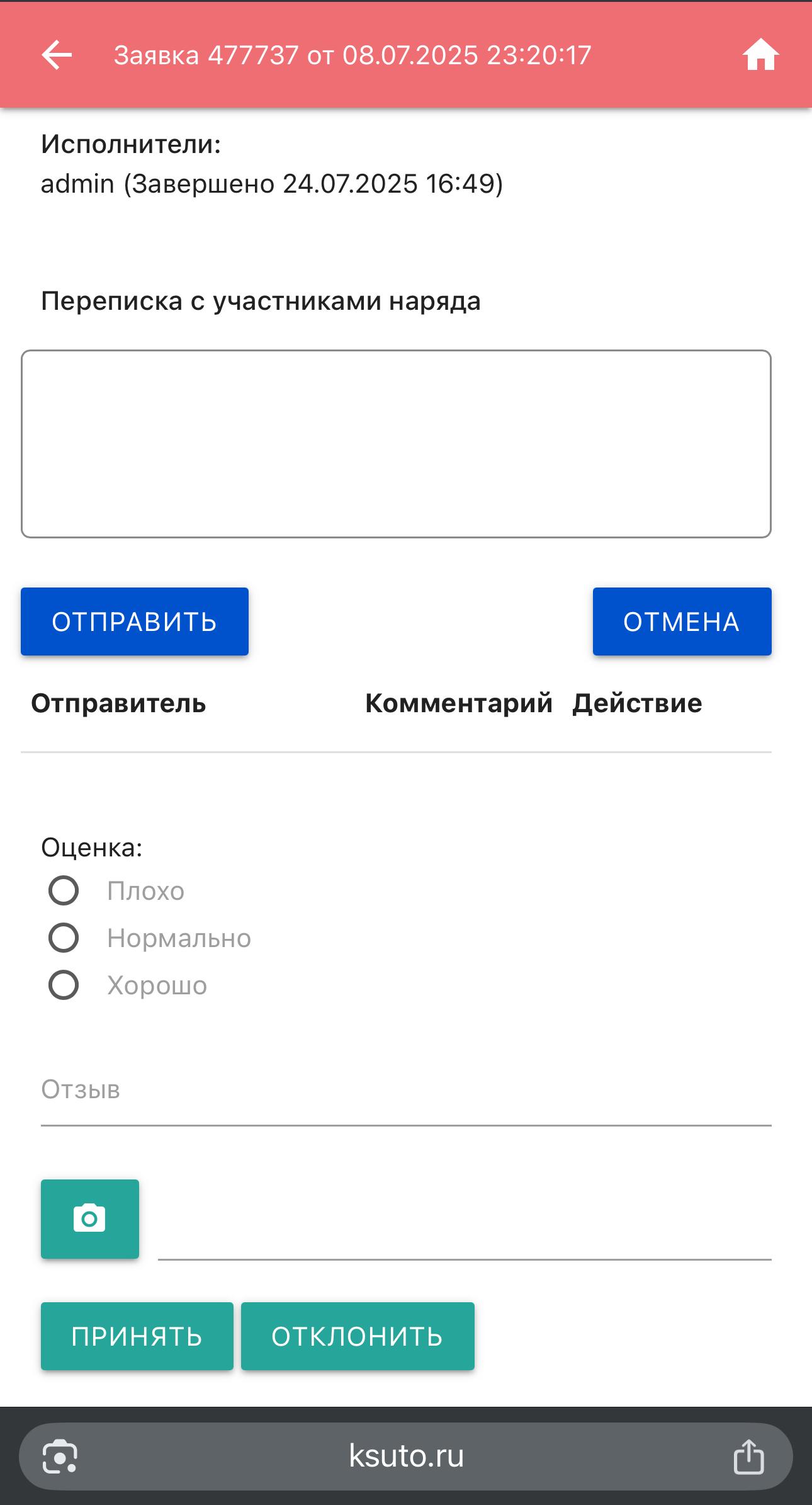Click the "Комментарий" column header
Screen dimensions: 812x1505
[x=458, y=703]
